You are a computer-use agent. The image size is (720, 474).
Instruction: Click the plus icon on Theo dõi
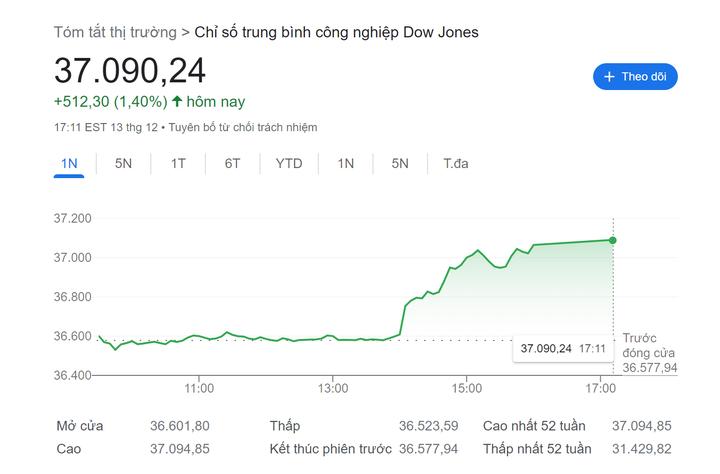tap(609, 76)
